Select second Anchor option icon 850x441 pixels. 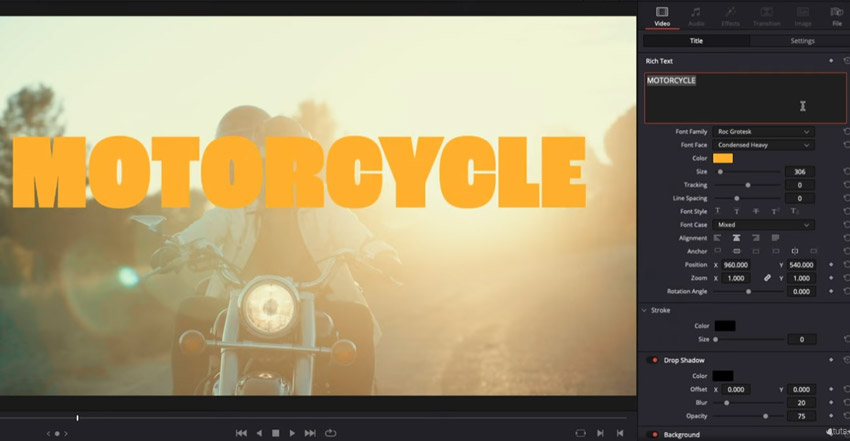tap(737, 251)
